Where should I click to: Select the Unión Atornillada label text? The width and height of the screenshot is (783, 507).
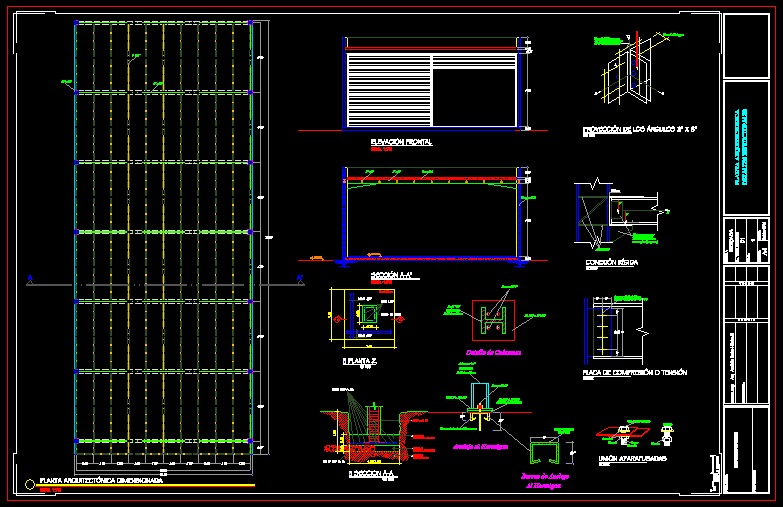[x=625, y=460]
